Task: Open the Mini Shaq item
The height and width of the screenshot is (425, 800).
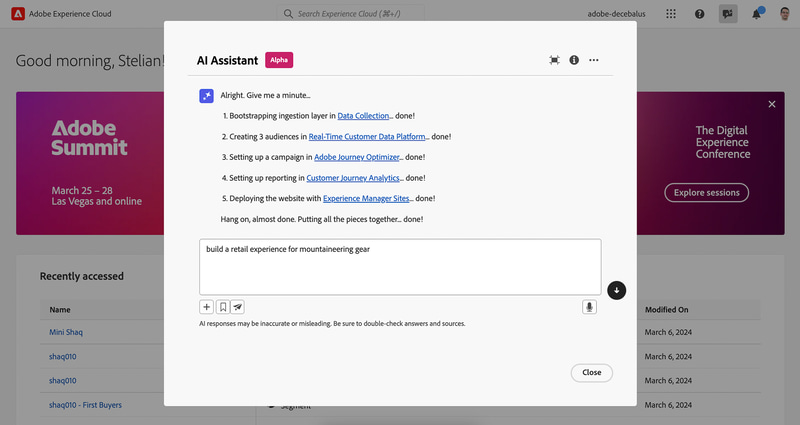Action: (x=66, y=332)
